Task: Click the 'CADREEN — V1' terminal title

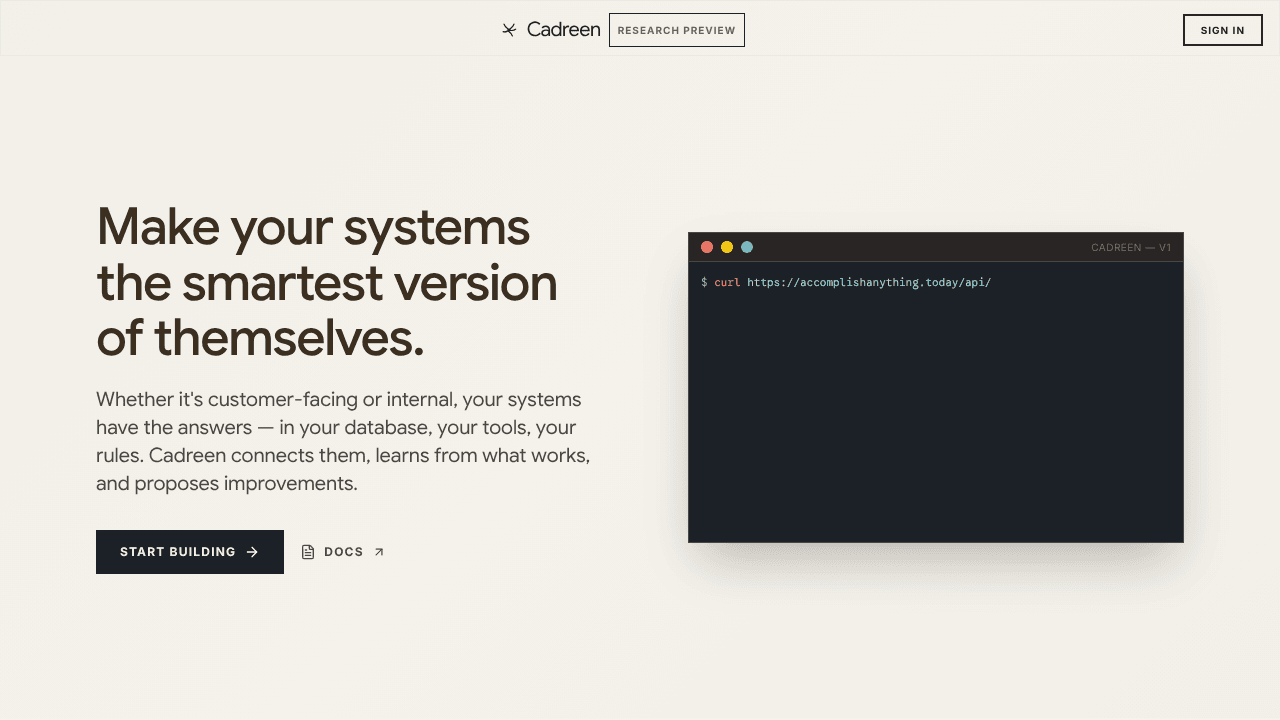Action: coord(1131,247)
